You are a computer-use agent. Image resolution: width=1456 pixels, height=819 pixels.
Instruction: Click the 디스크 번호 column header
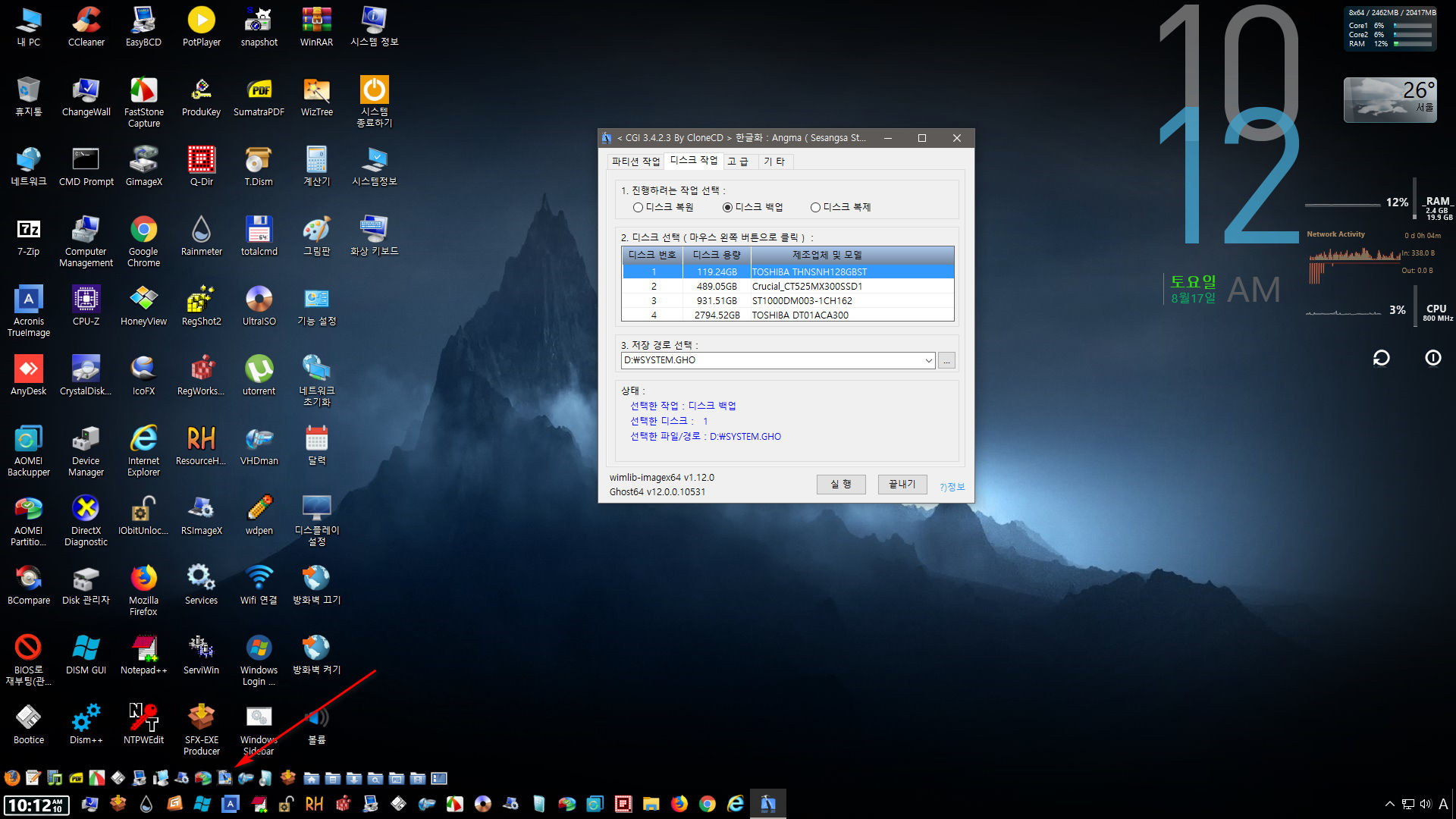(x=652, y=255)
